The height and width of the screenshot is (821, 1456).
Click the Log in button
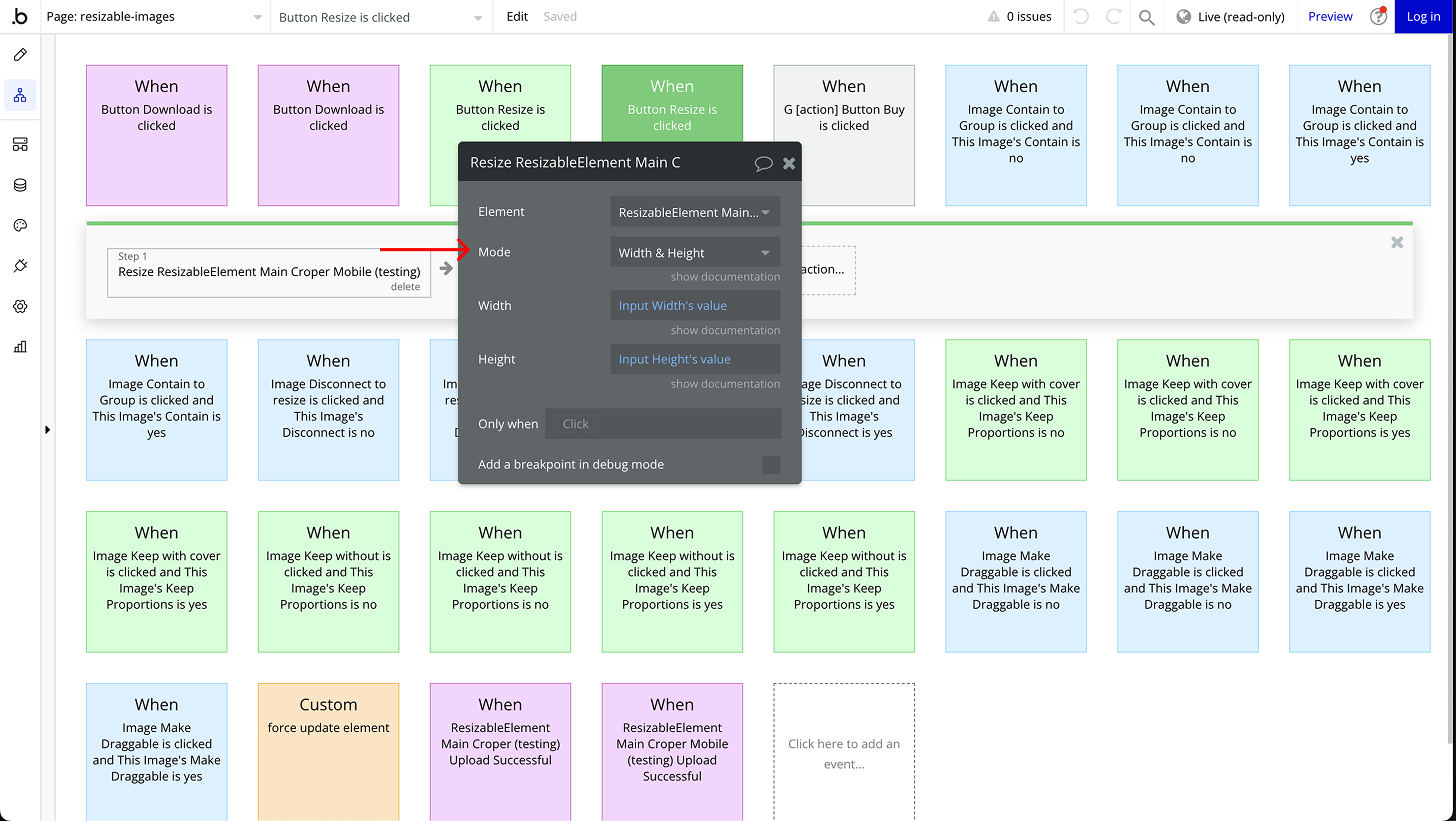tap(1423, 17)
